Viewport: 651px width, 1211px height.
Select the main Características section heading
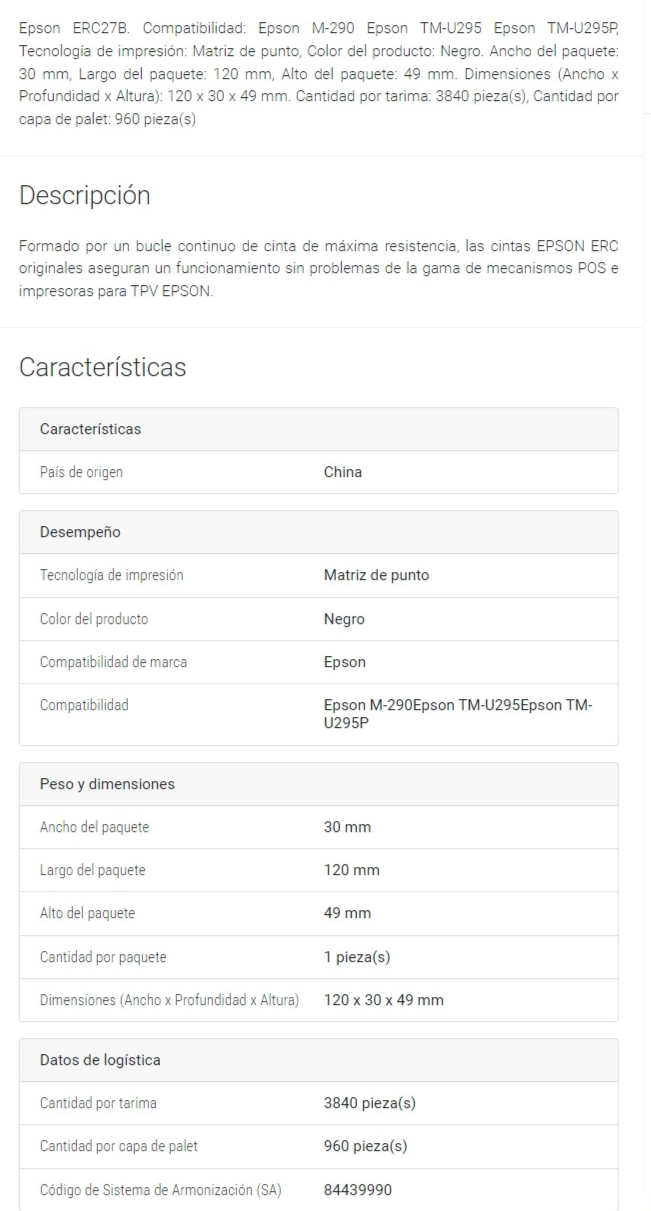click(103, 368)
